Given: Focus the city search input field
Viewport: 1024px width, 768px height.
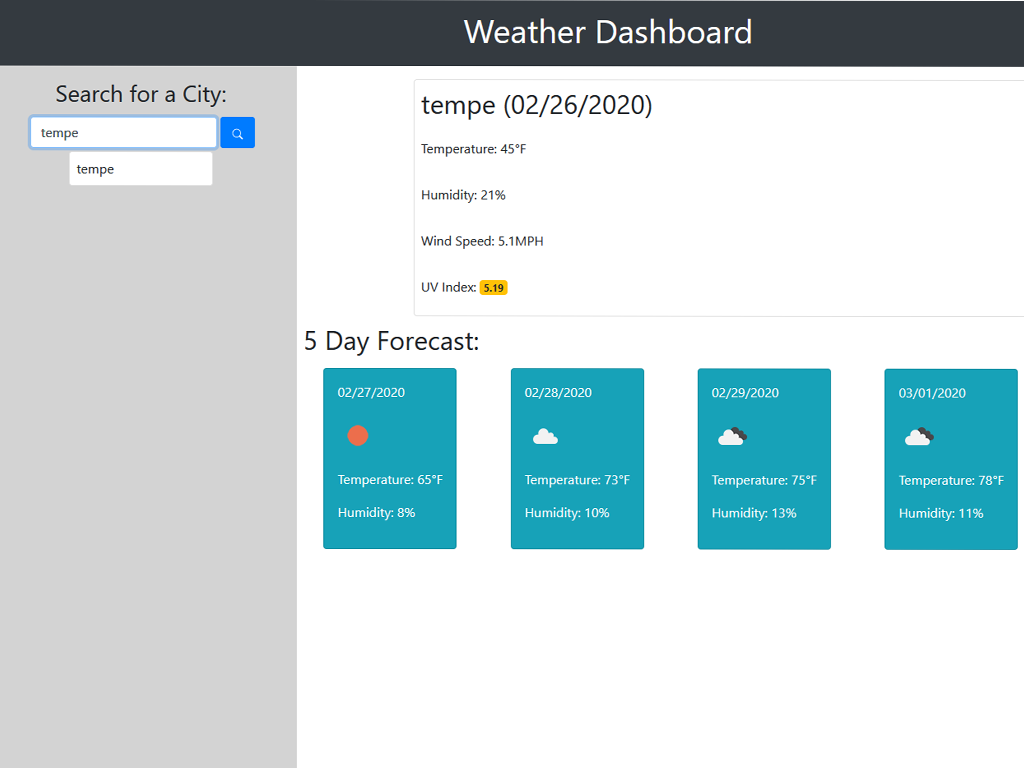Looking at the screenshot, I should pos(123,133).
